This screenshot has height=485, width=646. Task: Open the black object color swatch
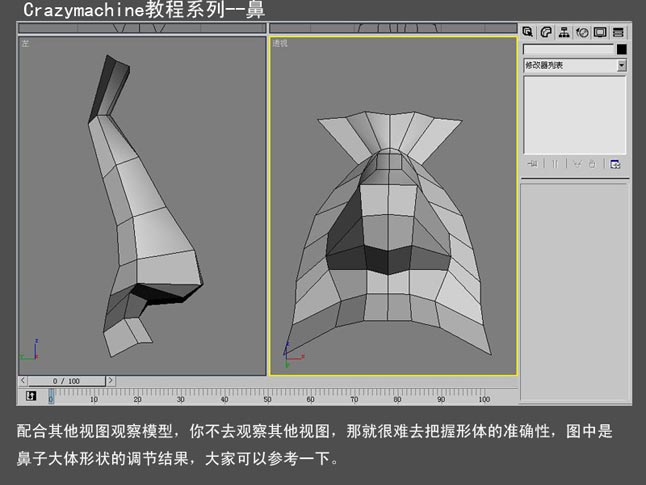pyautogui.click(x=622, y=49)
